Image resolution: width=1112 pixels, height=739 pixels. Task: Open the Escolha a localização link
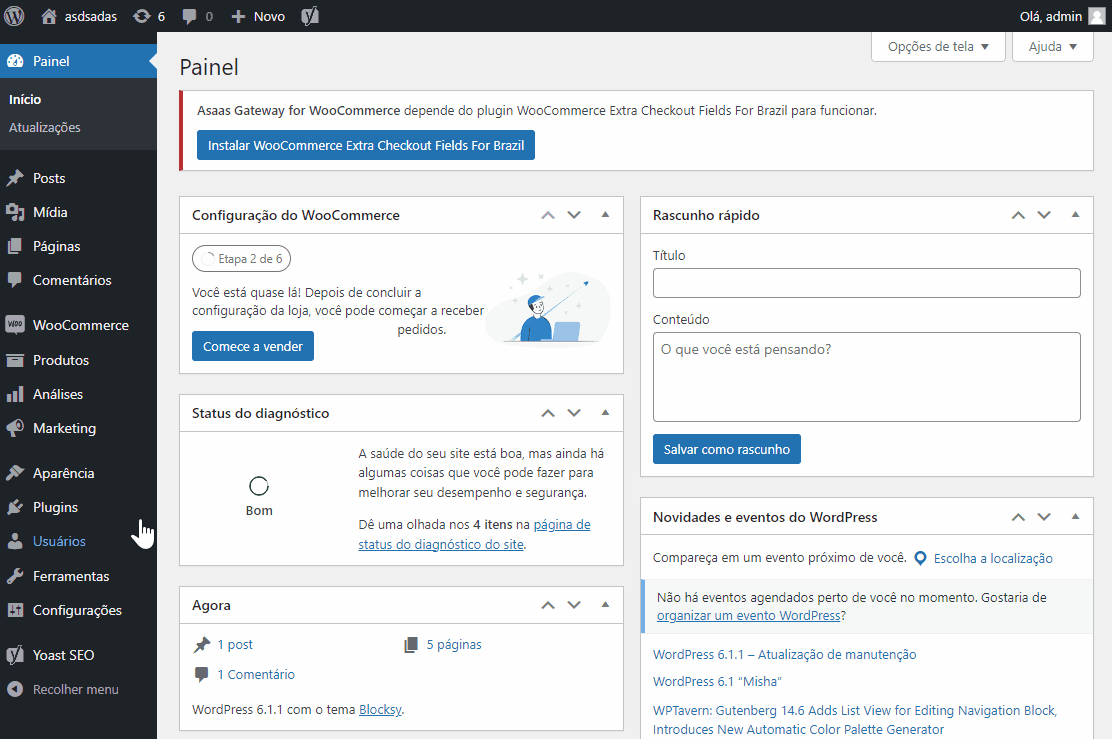pyautogui.click(x=993, y=559)
